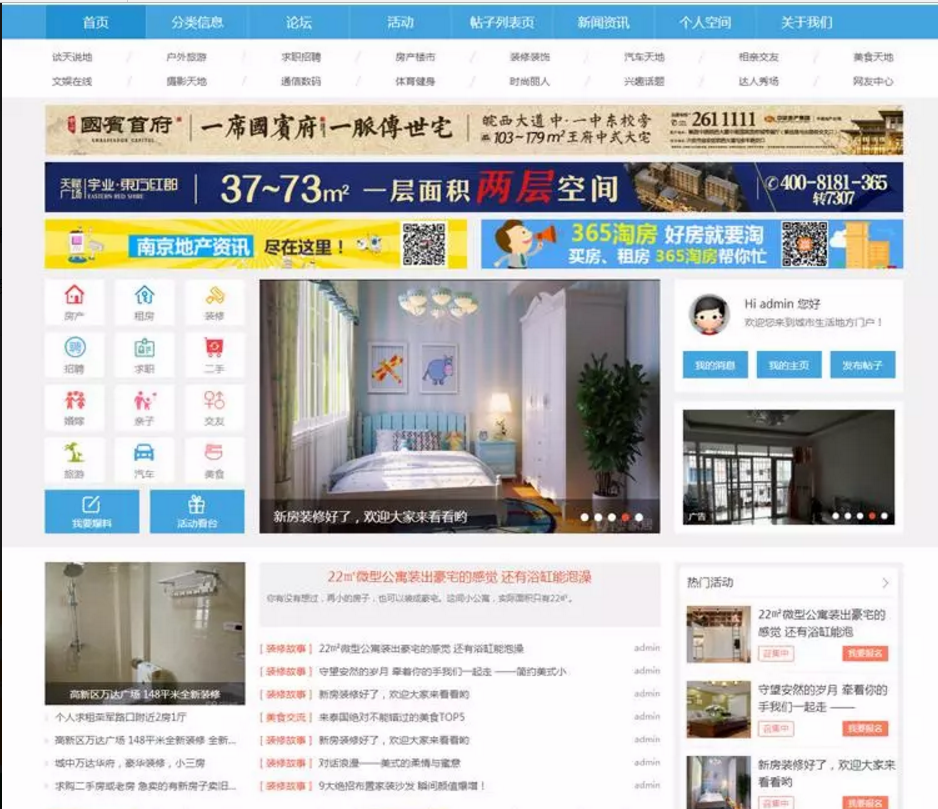Open the 新闻资讯 navigation tab
Viewport: 938px width, 809px height.
click(x=603, y=22)
